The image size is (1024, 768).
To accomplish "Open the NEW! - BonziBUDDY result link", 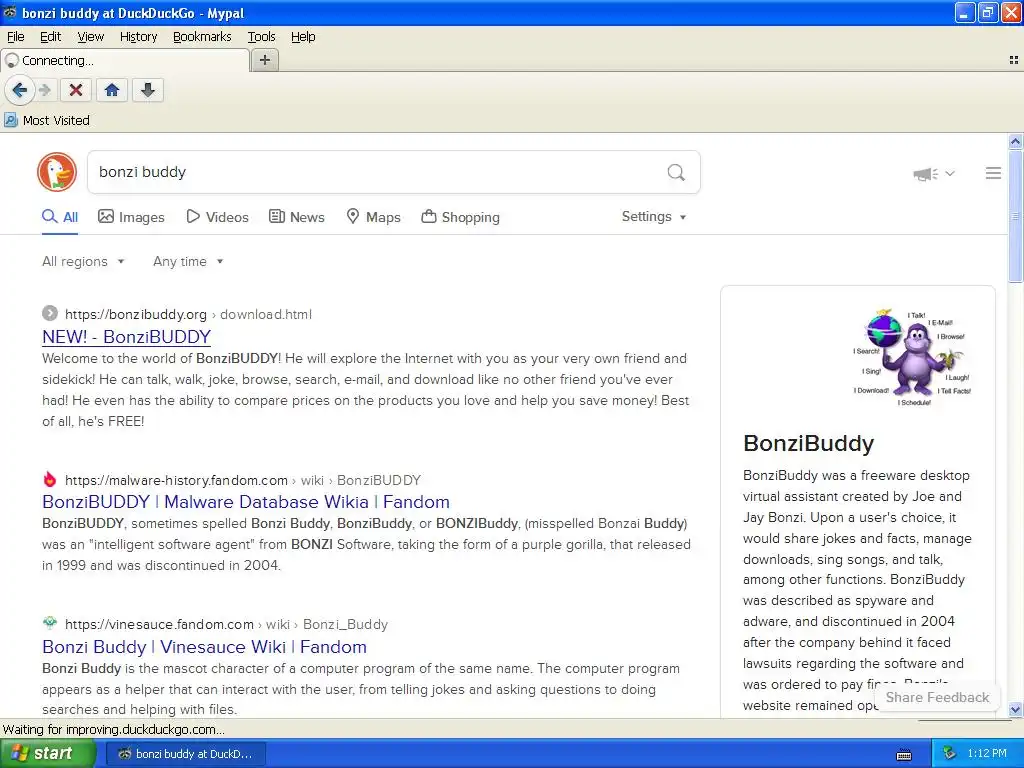I will click(x=127, y=336).
